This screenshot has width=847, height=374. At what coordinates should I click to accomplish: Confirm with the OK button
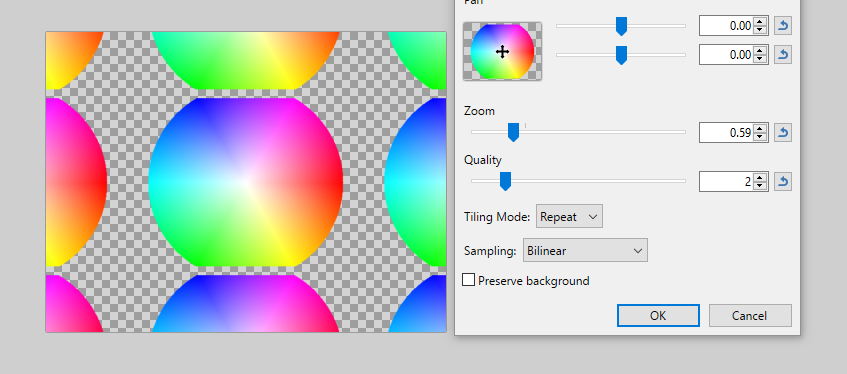pos(658,316)
